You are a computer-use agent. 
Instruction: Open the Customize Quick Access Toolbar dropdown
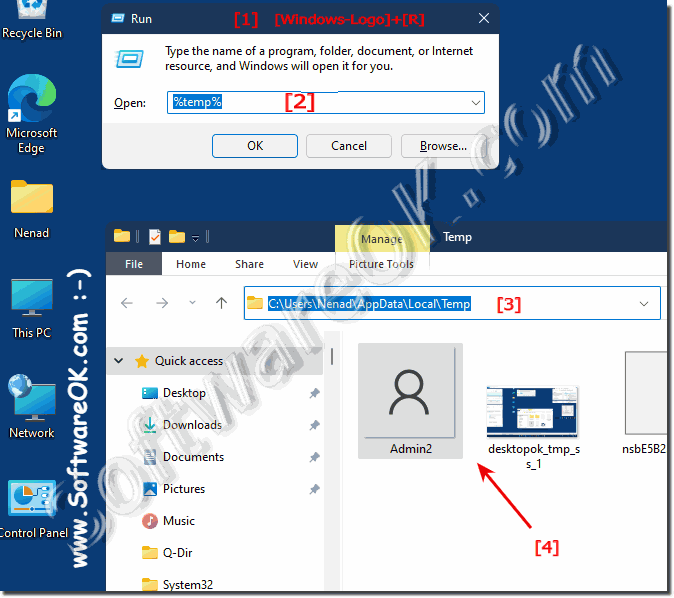tap(195, 238)
